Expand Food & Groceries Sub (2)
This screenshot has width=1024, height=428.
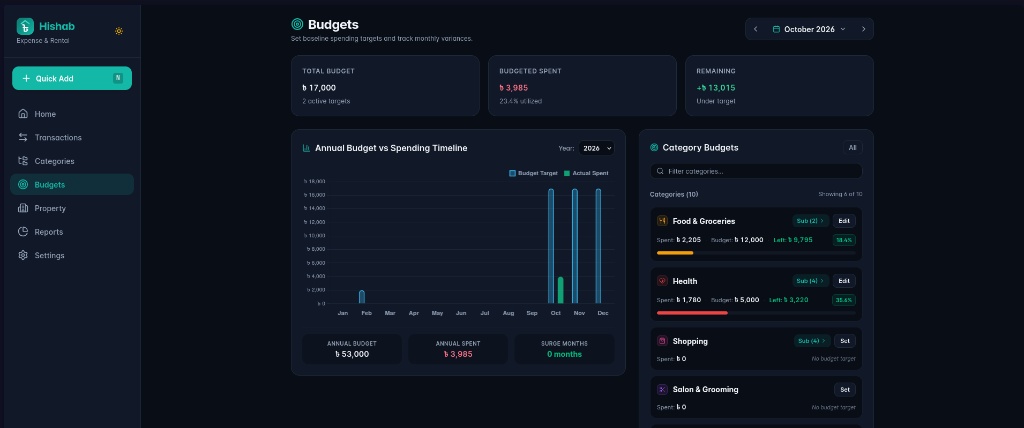pos(810,221)
